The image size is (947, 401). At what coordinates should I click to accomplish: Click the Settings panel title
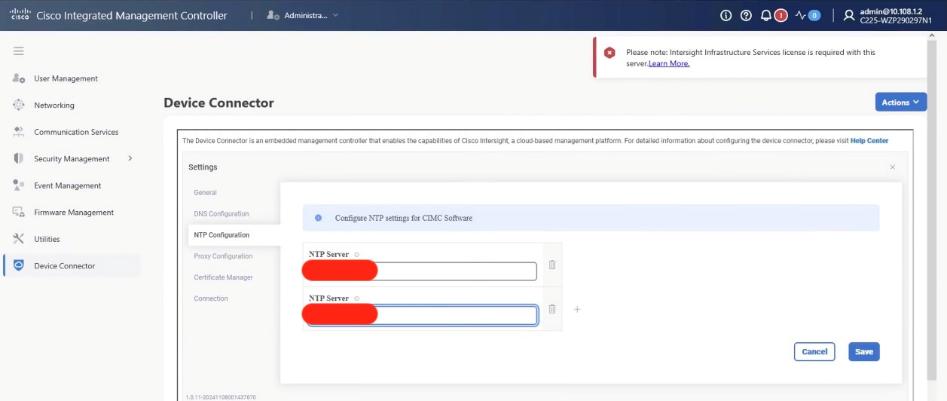[202, 167]
